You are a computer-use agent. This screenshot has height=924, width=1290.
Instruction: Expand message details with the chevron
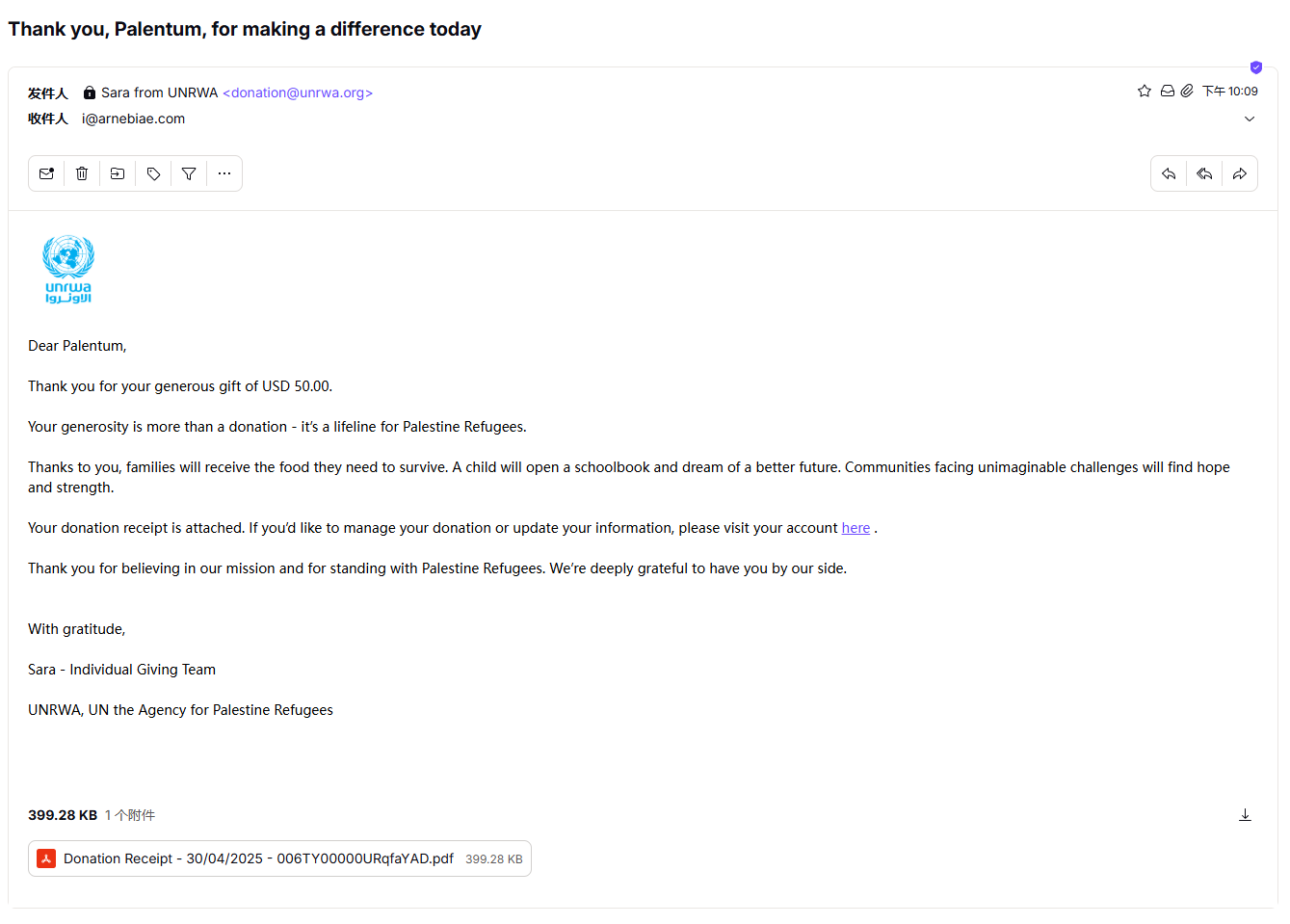1250,119
